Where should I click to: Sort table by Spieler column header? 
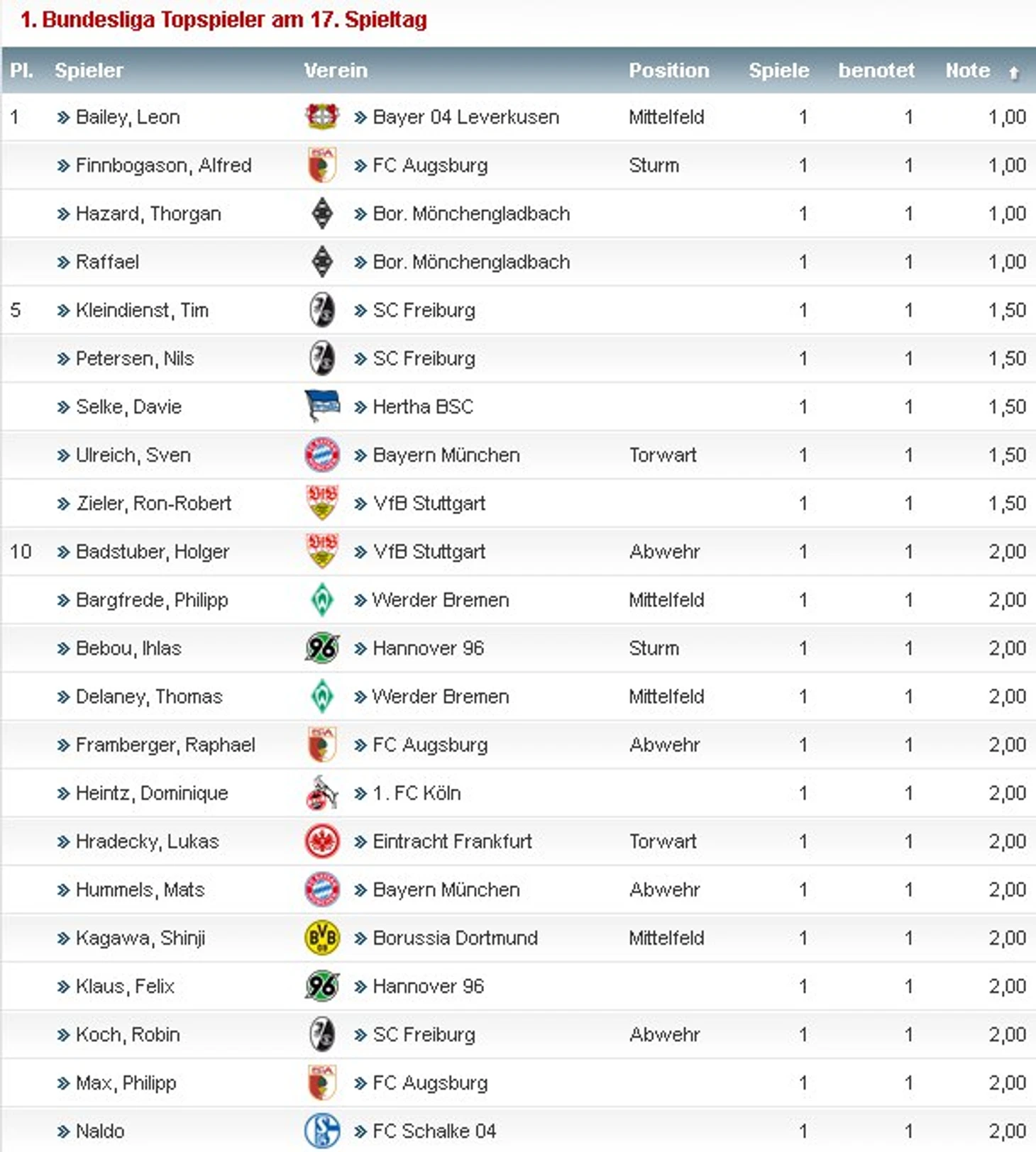pyautogui.click(x=89, y=70)
